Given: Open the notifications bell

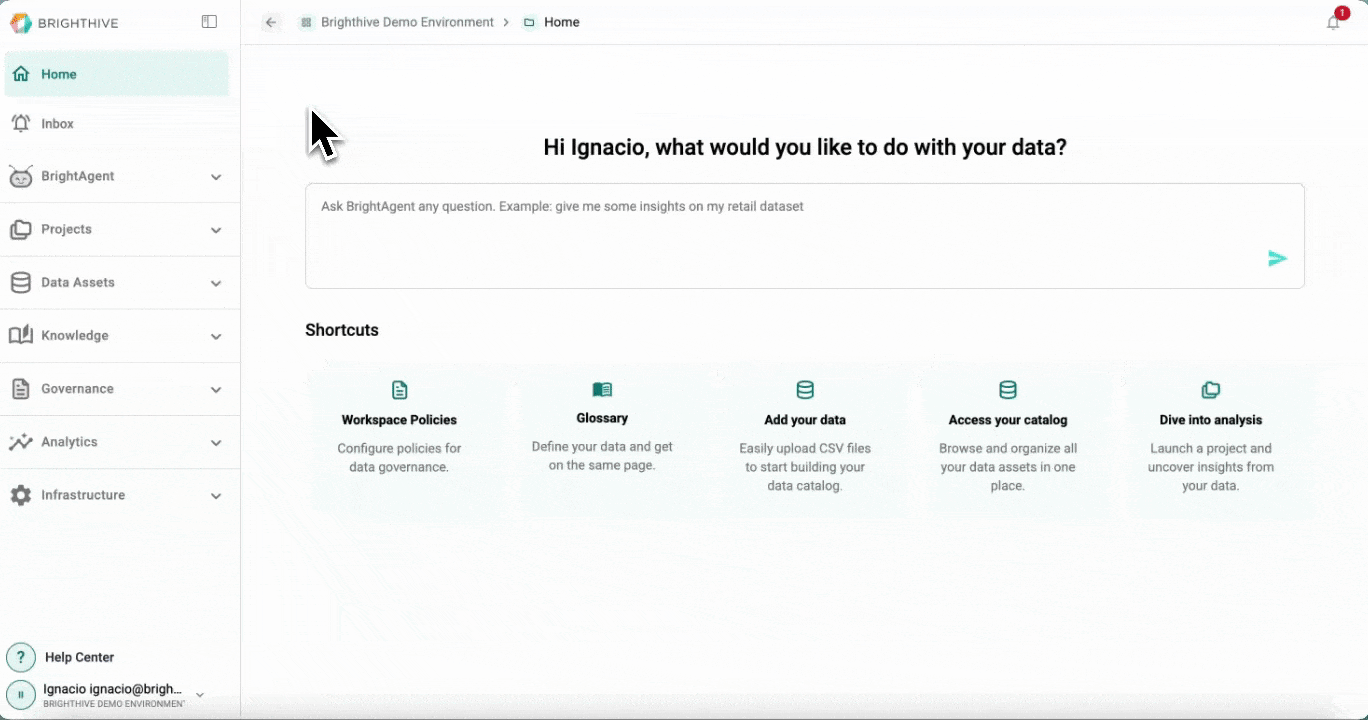Looking at the screenshot, I should pos(1333,22).
